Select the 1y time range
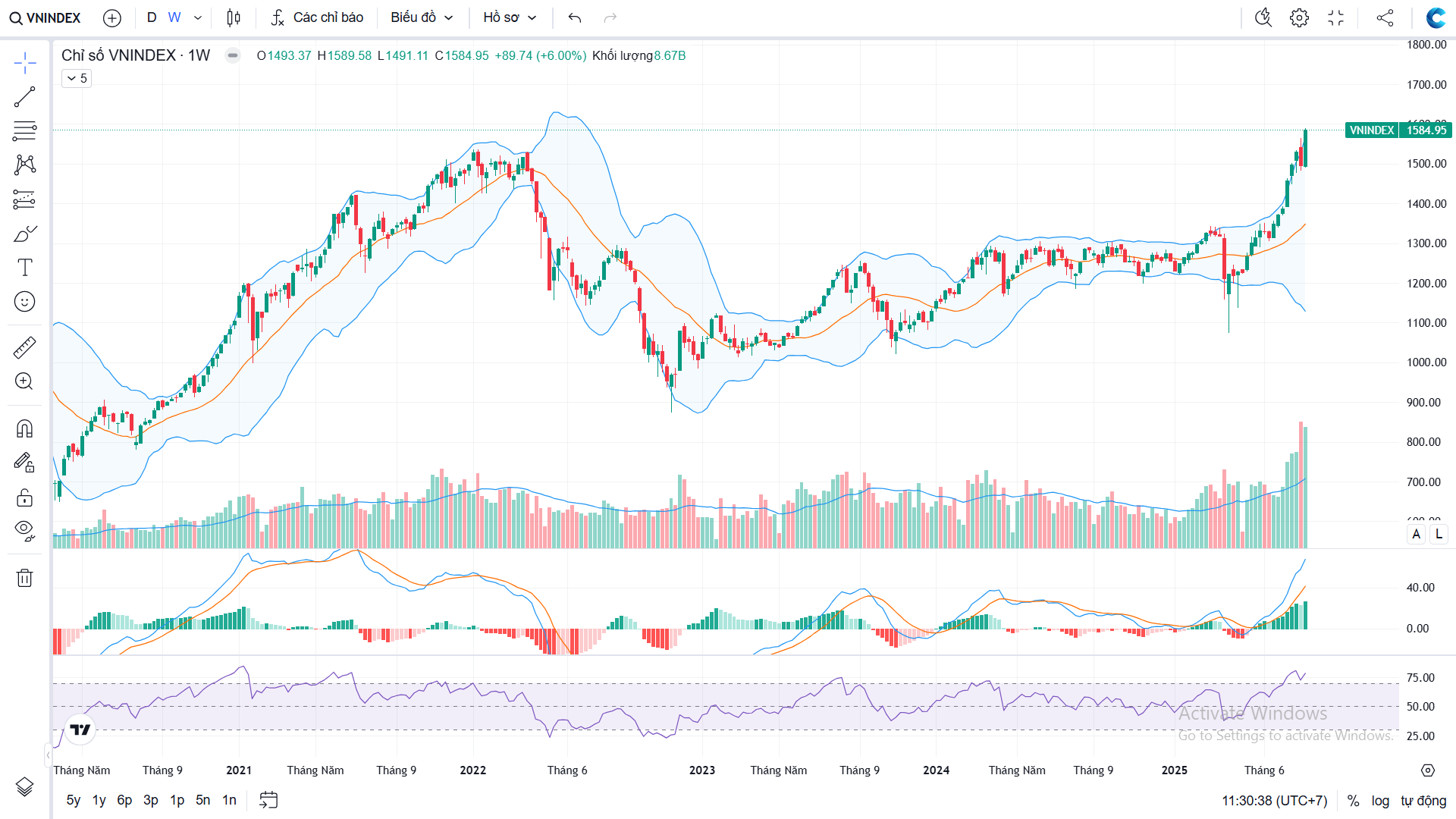 (x=99, y=800)
